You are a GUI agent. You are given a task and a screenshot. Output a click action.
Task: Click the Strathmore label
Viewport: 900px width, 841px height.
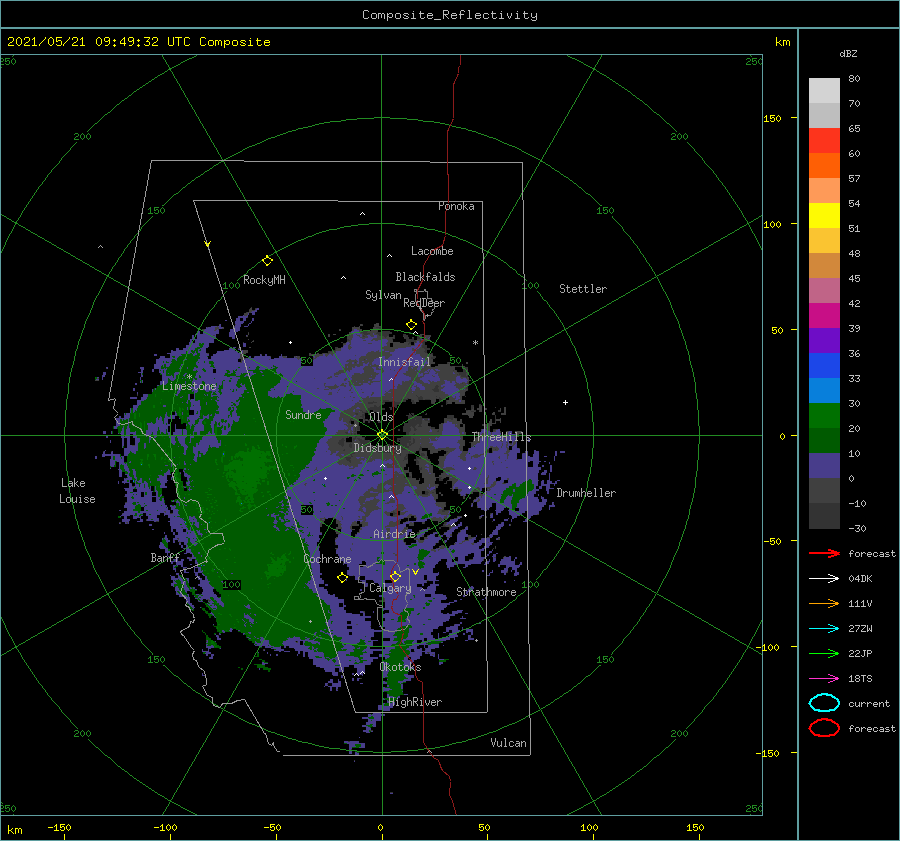pyautogui.click(x=486, y=592)
